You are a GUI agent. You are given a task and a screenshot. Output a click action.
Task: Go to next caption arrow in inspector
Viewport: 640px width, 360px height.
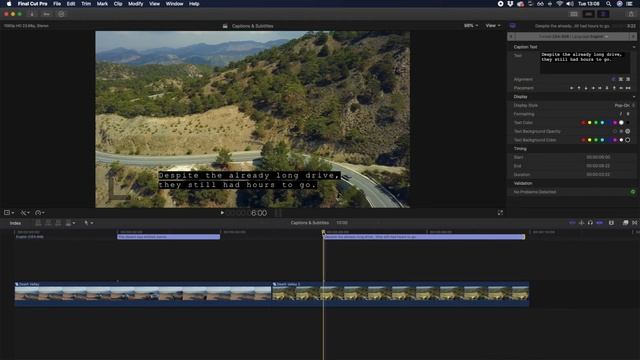click(x=633, y=36)
